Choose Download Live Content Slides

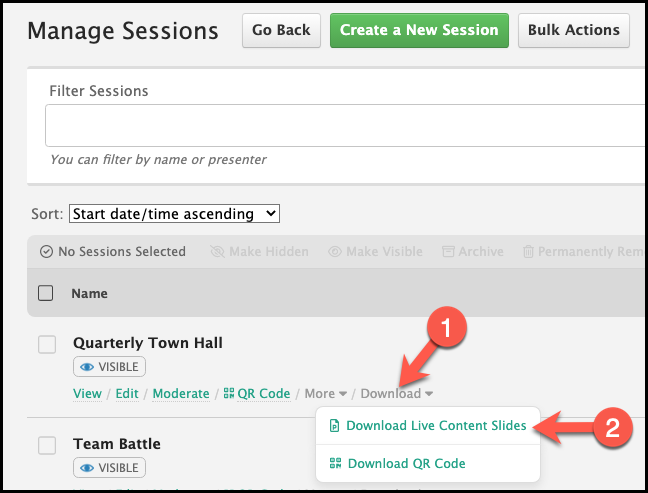point(436,425)
